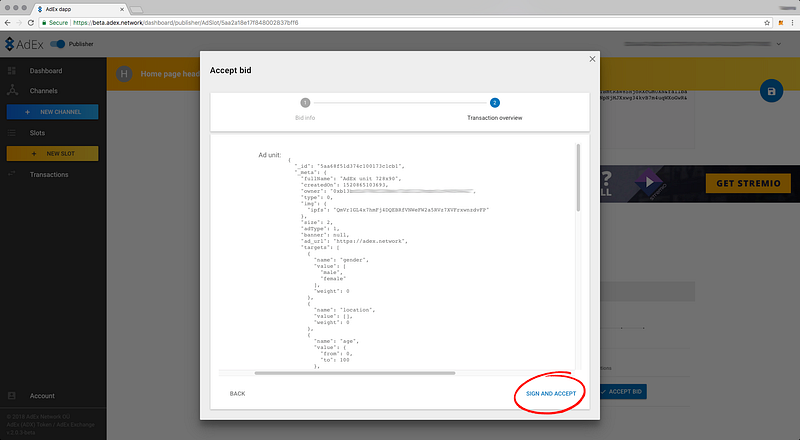Toggle the Publisher mode switch
Viewport: 800px width, 440px height.
[x=58, y=44]
